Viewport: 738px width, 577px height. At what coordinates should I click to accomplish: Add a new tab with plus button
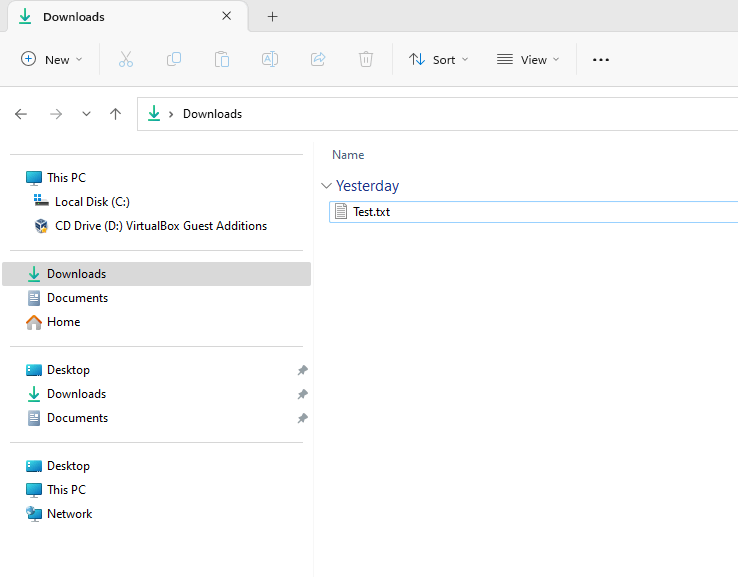pyautogui.click(x=273, y=17)
